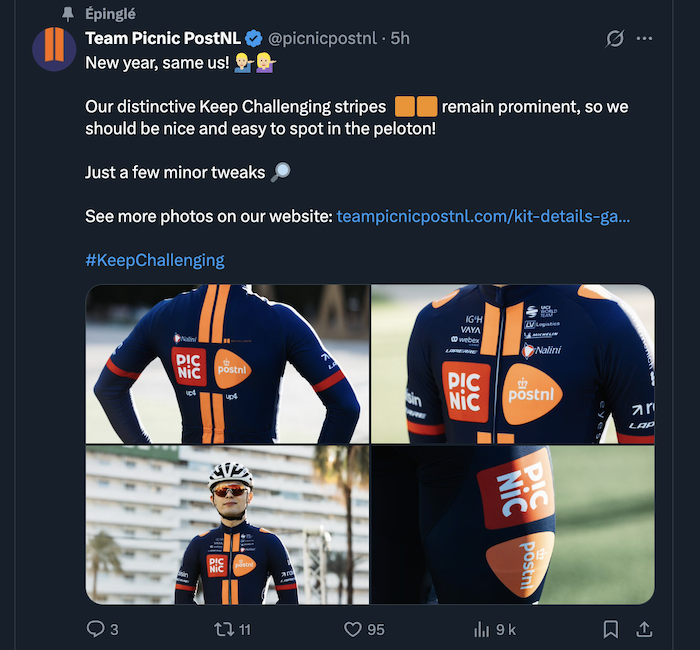This screenshot has width=700, height=650.
Task: Click the Grok icon beside the timestamp
Action: click(x=615, y=39)
